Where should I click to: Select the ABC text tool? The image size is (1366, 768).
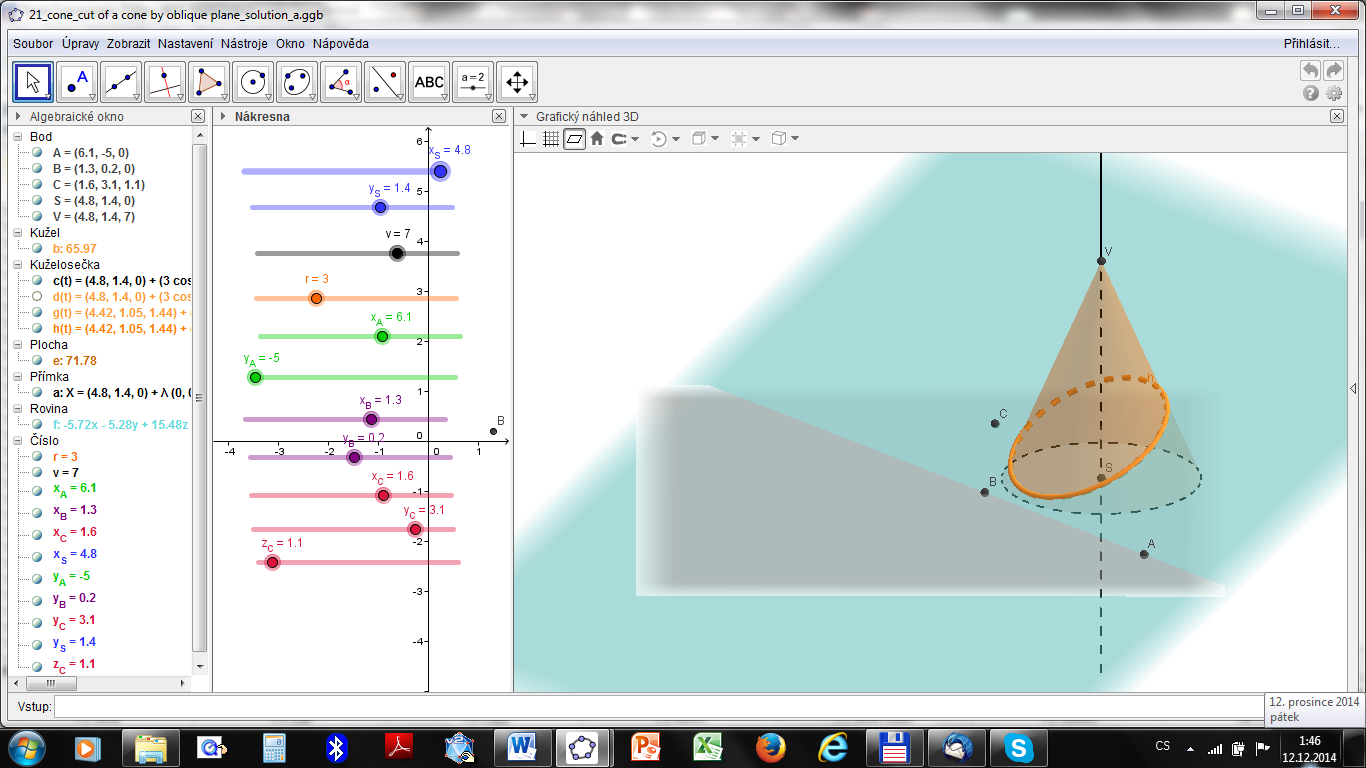[429, 82]
